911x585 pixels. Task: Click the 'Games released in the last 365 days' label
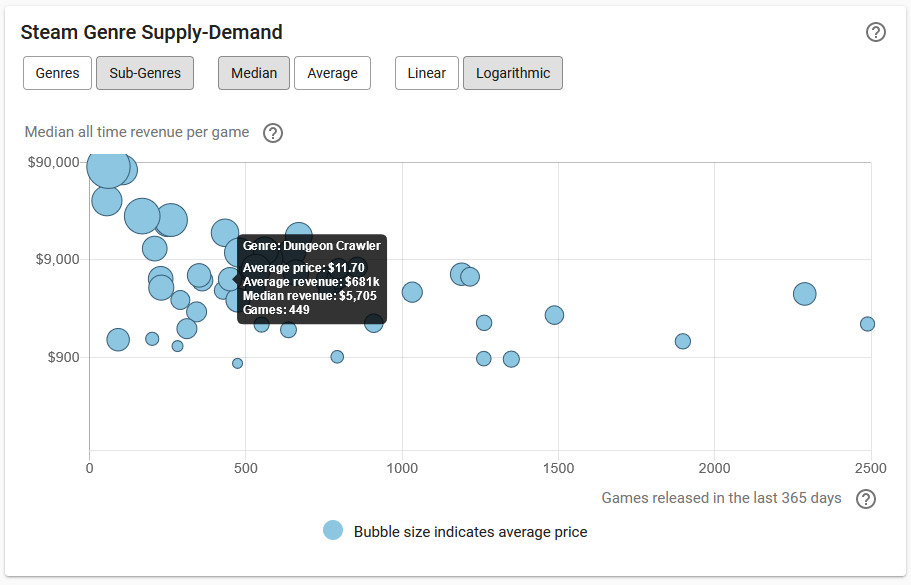(x=721, y=498)
